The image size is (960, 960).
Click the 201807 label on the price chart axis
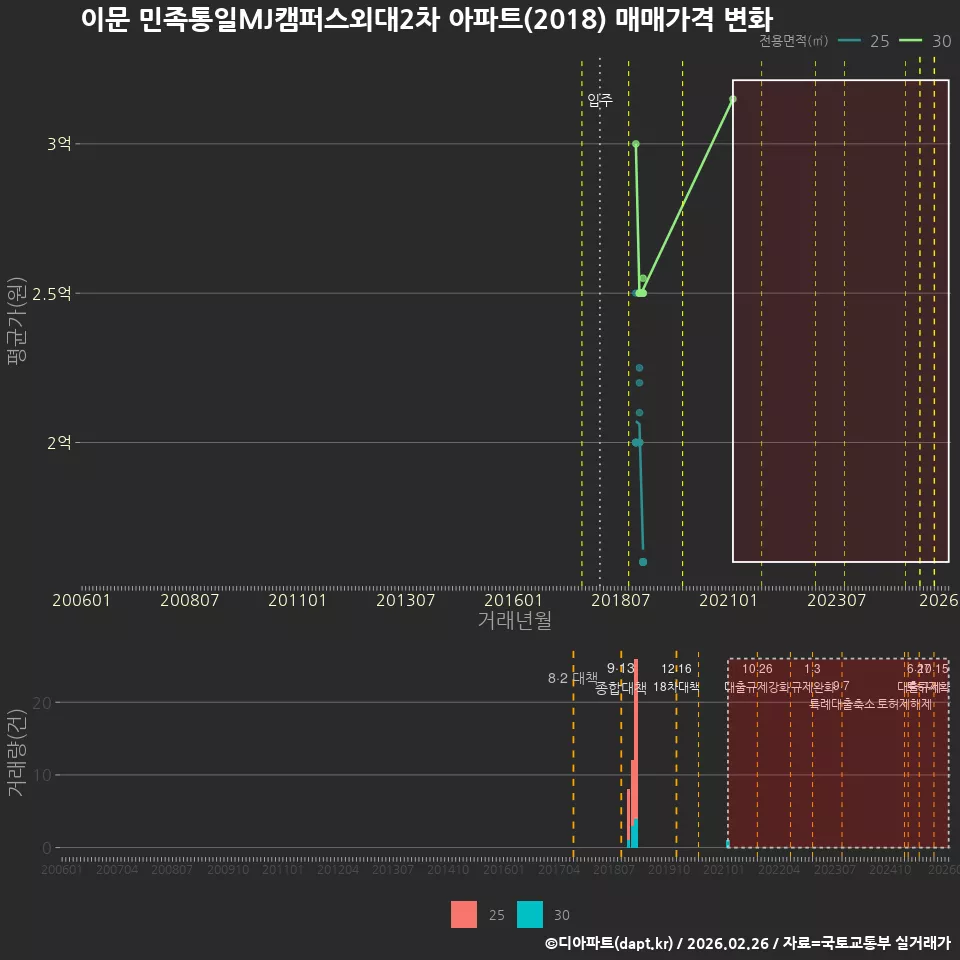pyautogui.click(x=620, y=600)
